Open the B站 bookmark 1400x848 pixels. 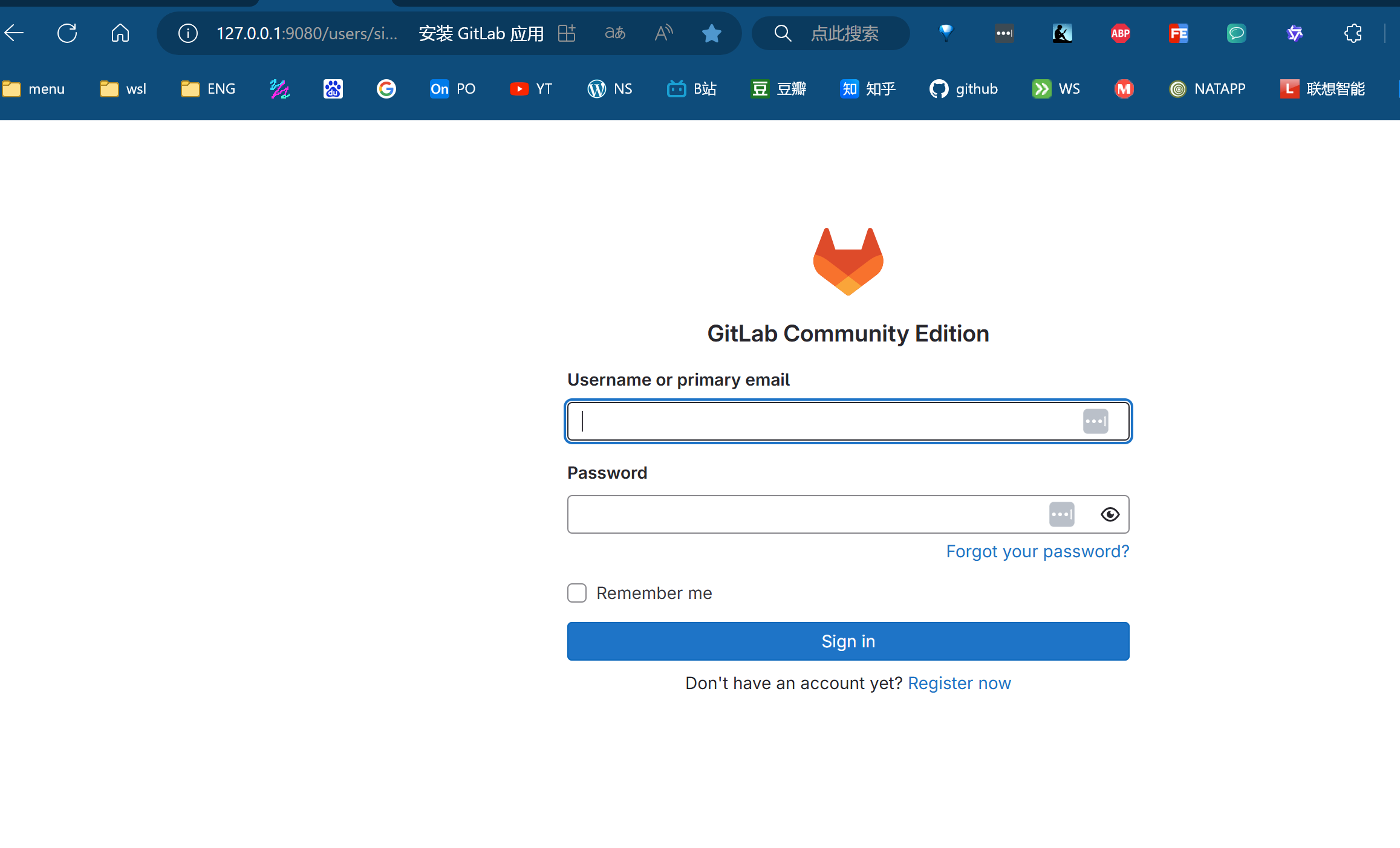pos(691,89)
